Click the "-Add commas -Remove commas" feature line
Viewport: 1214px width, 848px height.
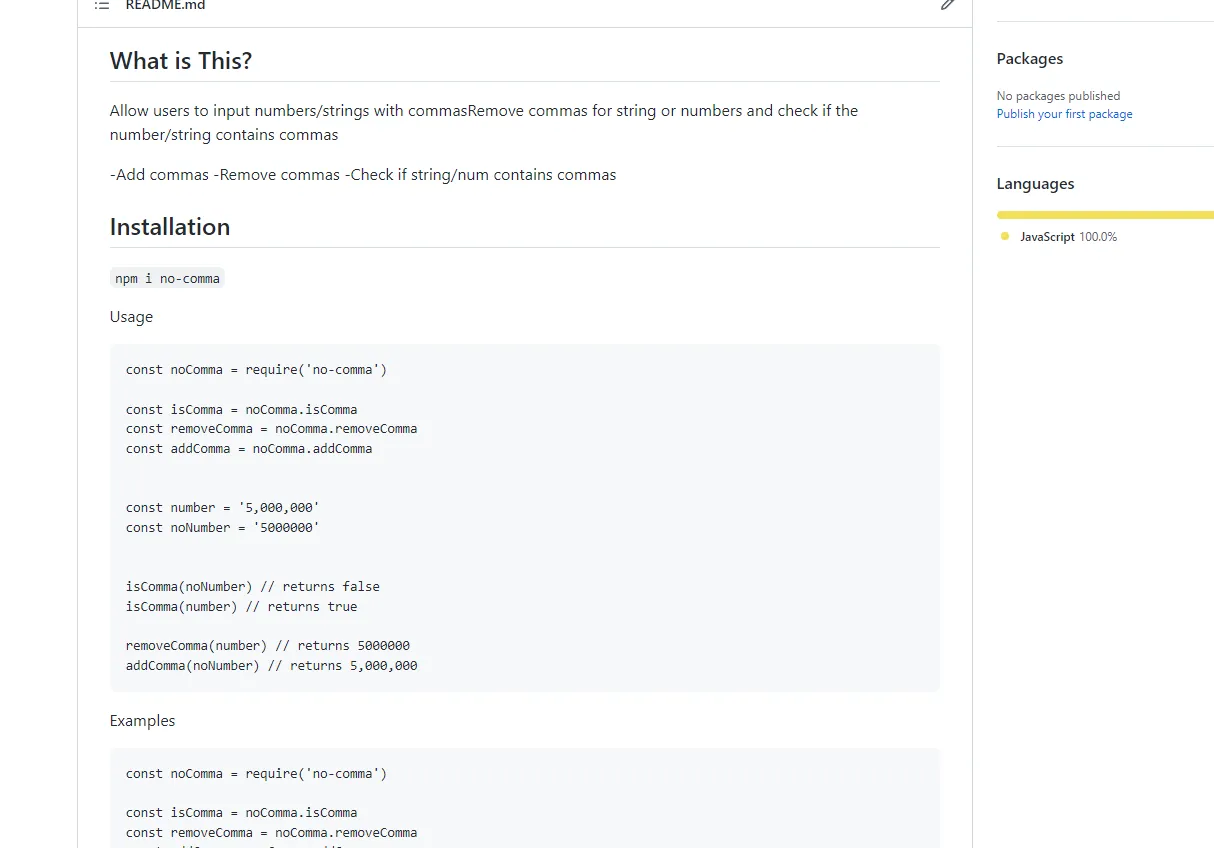(x=362, y=175)
